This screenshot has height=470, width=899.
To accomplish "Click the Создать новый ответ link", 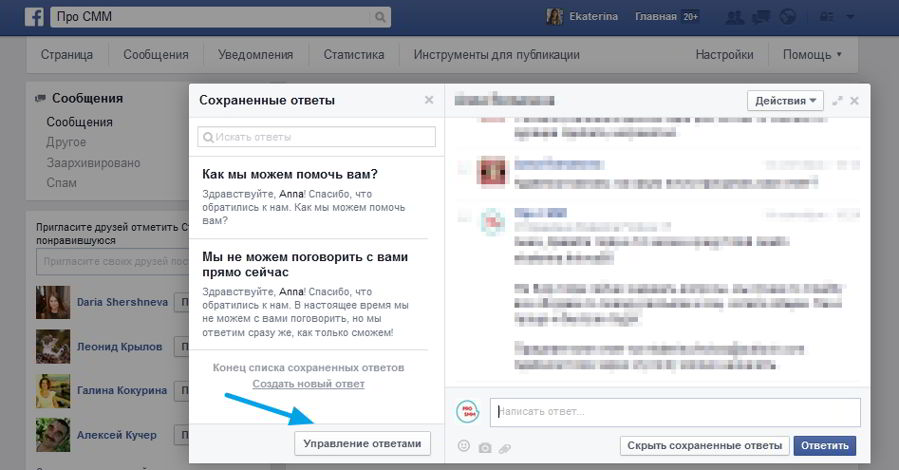I will pyautogui.click(x=308, y=384).
